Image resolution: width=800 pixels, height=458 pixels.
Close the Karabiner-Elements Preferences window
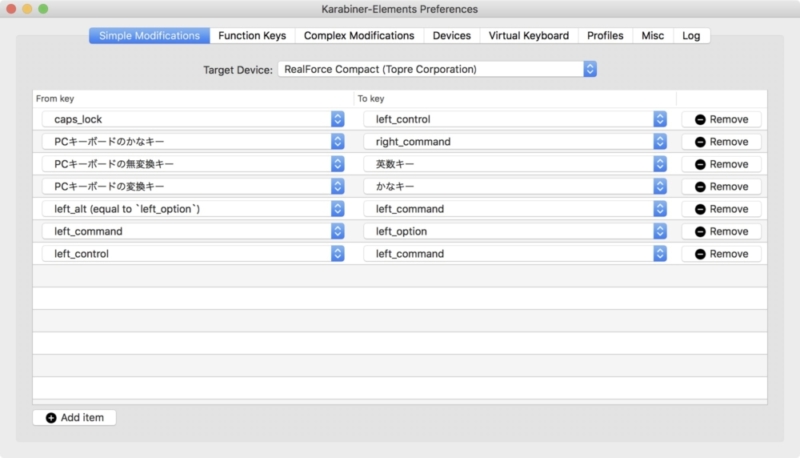[11, 9]
